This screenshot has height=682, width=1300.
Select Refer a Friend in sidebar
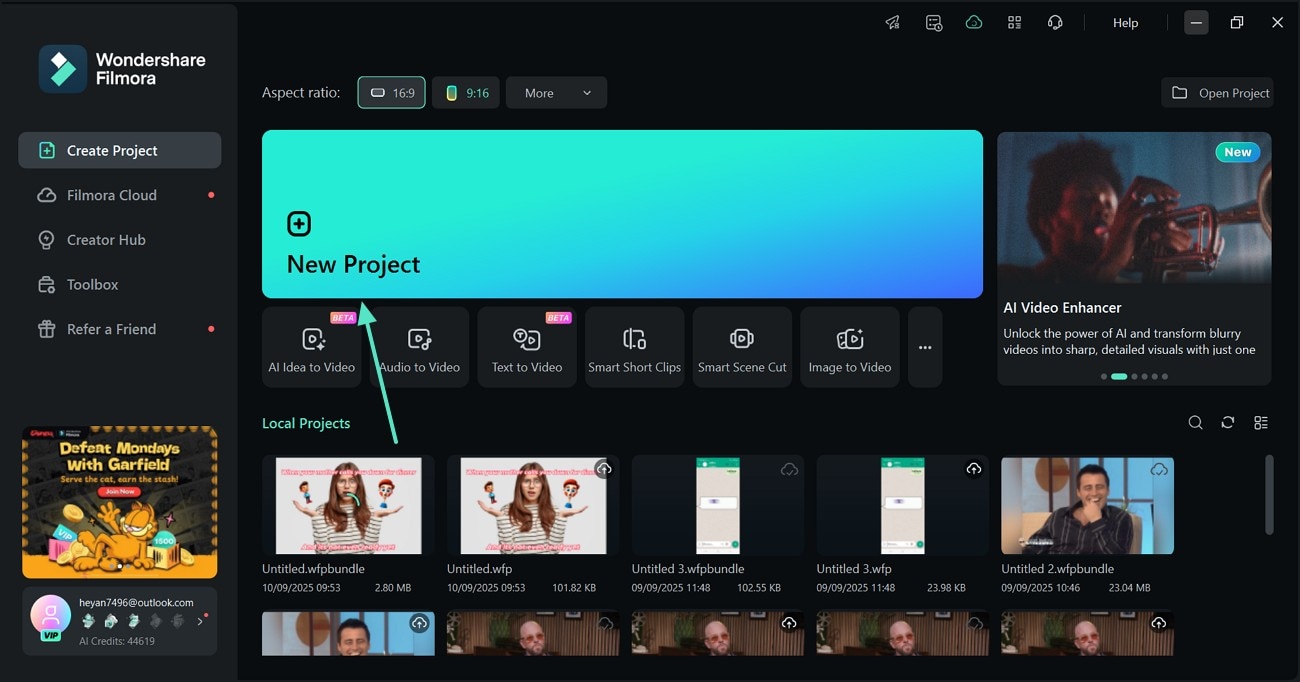(x=120, y=329)
